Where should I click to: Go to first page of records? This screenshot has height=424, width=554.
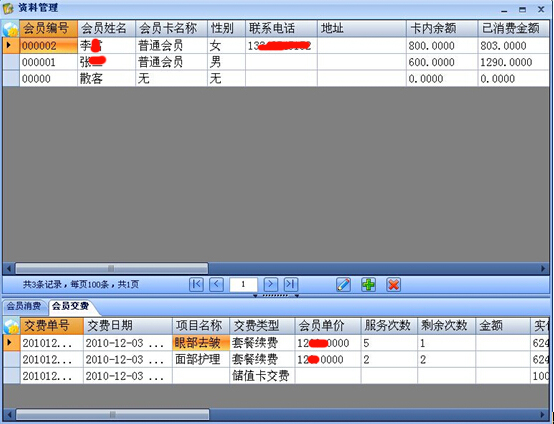[x=196, y=284]
